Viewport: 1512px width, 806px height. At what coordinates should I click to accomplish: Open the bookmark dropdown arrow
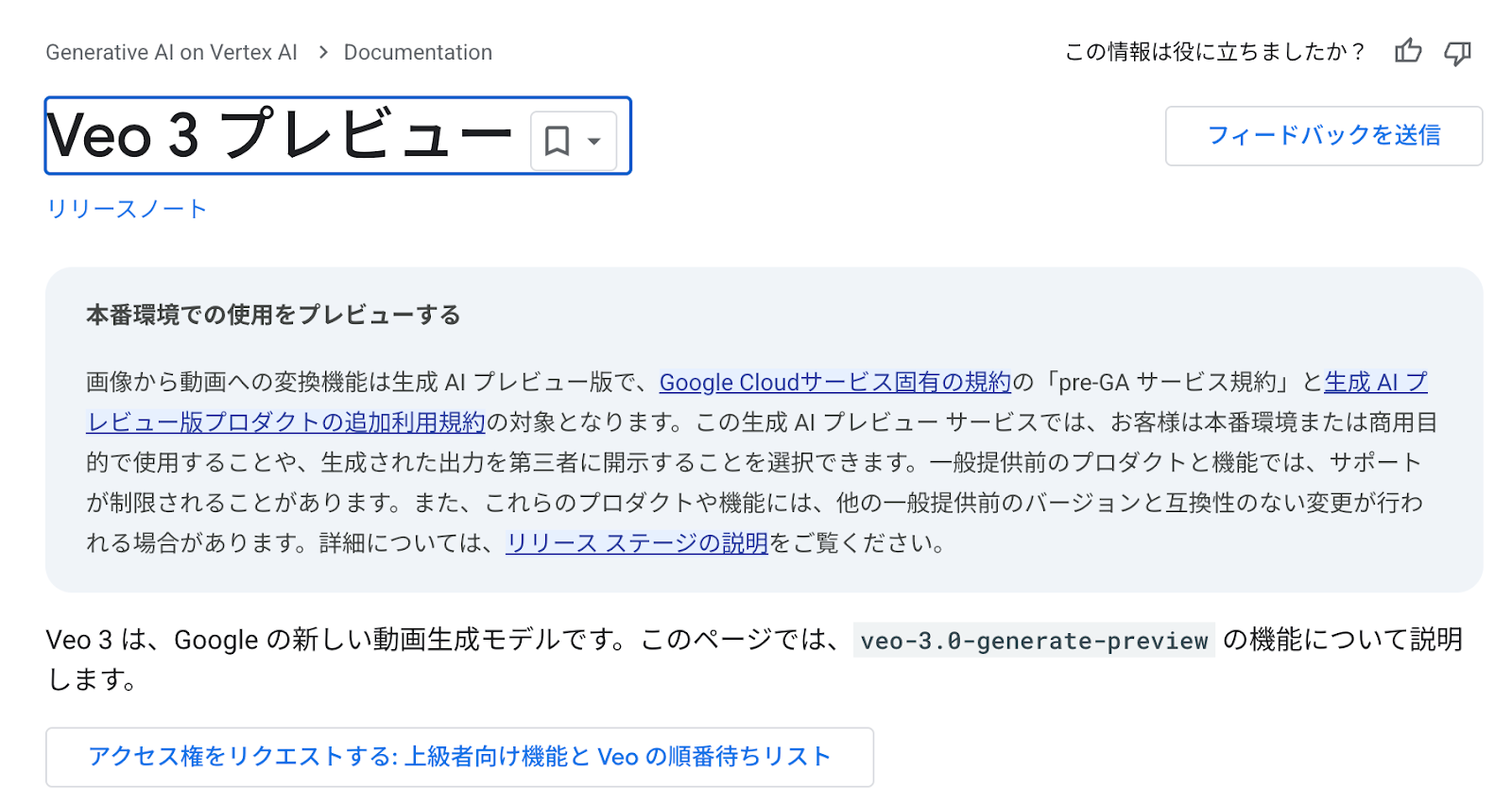pyautogui.click(x=593, y=140)
